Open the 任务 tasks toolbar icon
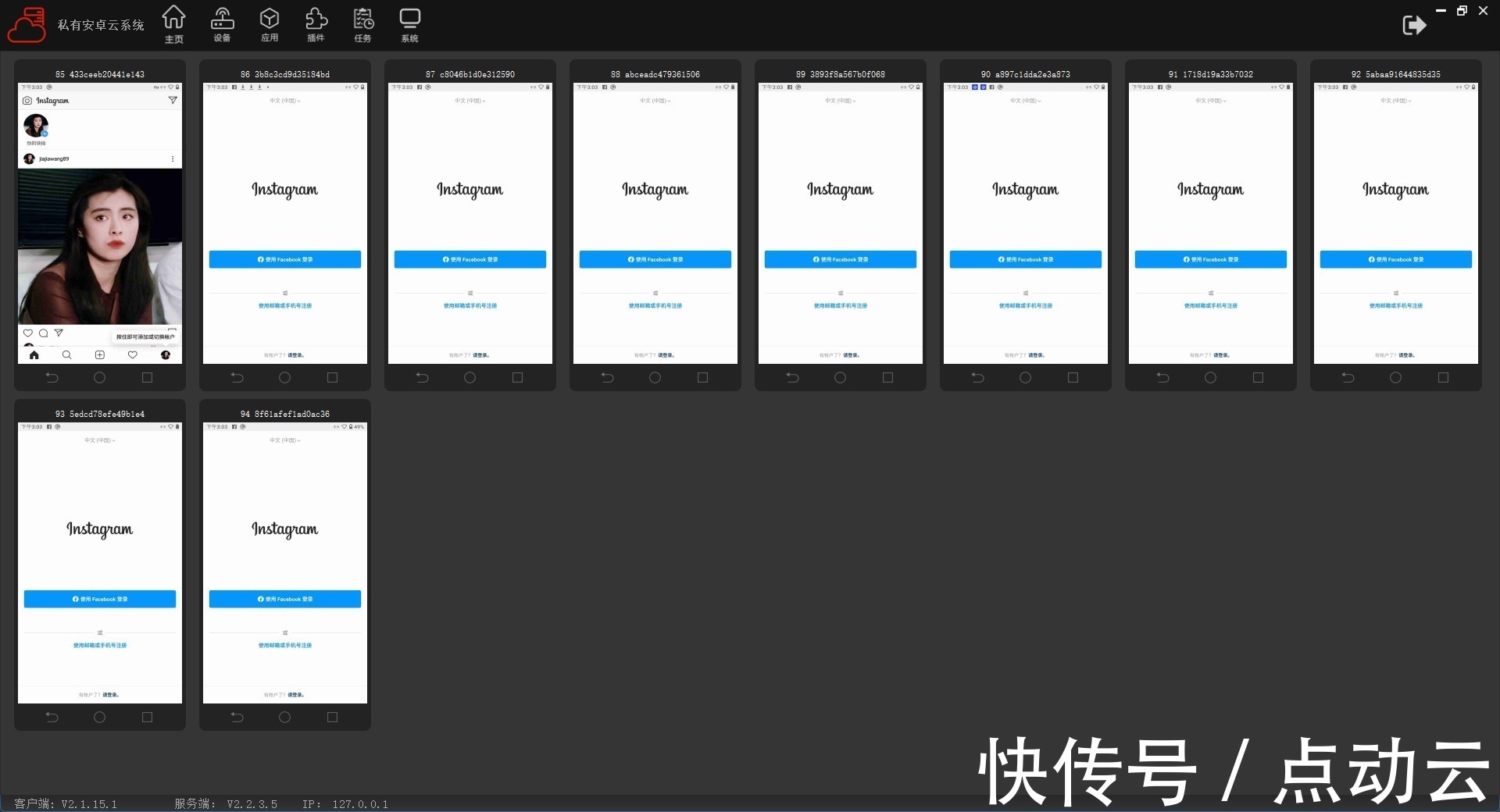Image resolution: width=1500 pixels, height=812 pixels. click(362, 24)
